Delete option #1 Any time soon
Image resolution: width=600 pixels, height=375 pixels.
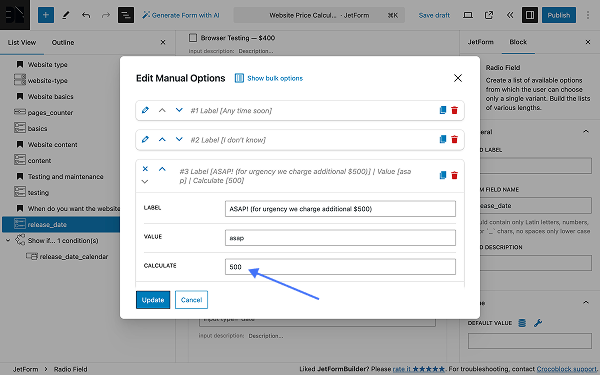pos(455,110)
